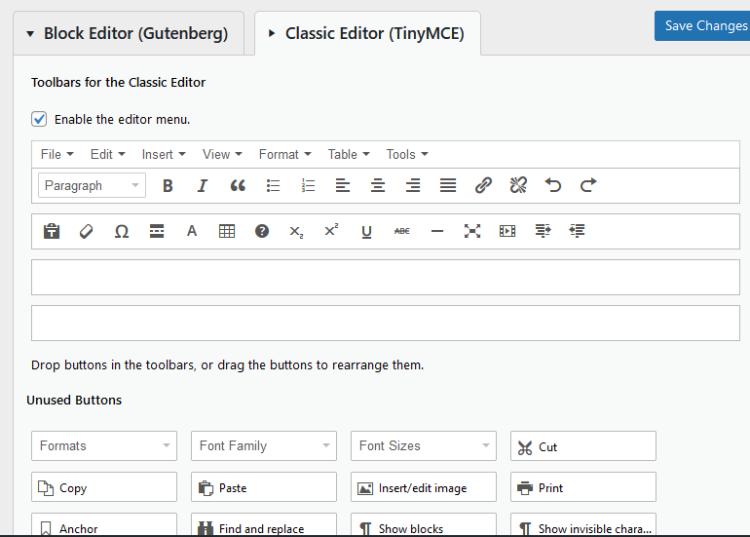Open the Font Family dropdown
This screenshot has height=537, width=750.
pyautogui.click(x=264, y=446)
